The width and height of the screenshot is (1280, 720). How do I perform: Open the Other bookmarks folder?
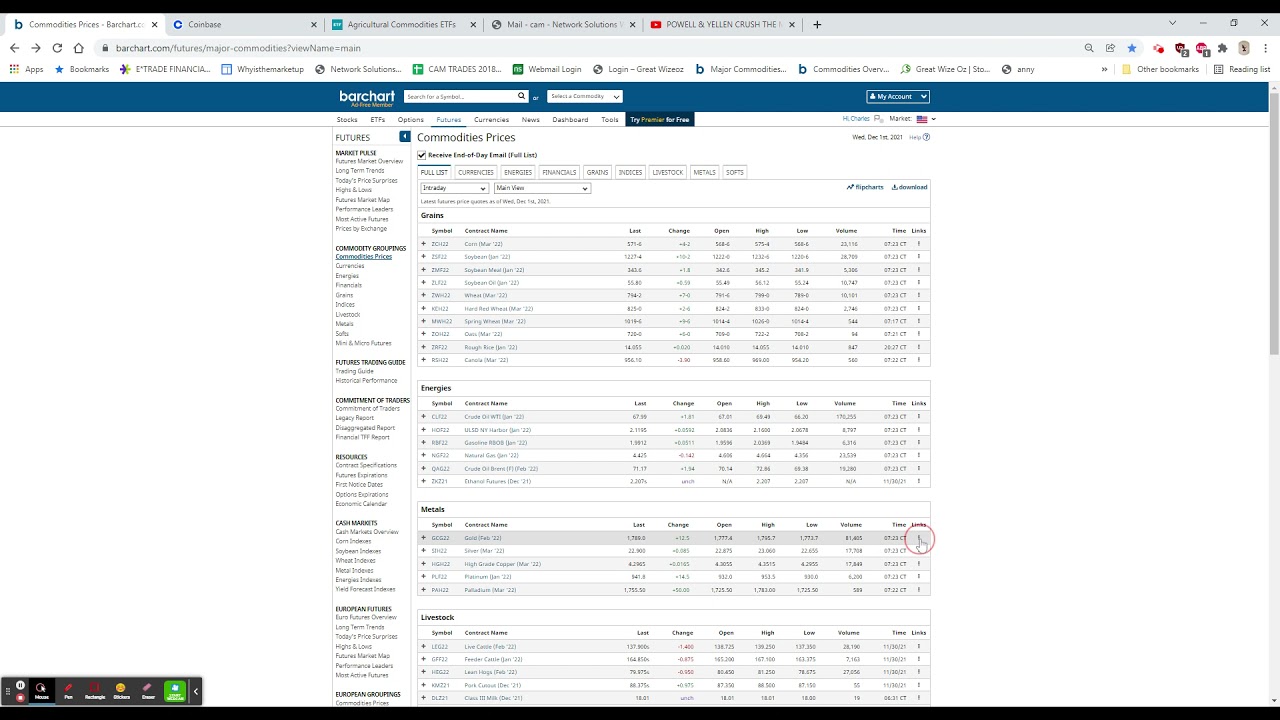coord(1161,69)
